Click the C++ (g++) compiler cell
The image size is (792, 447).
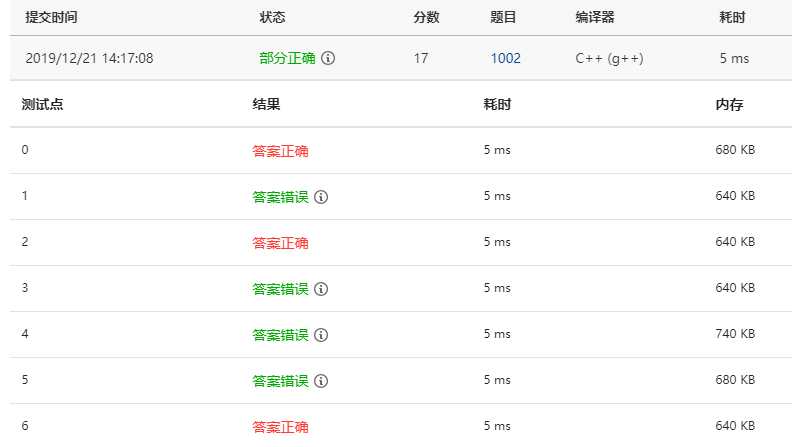(609, 58)
